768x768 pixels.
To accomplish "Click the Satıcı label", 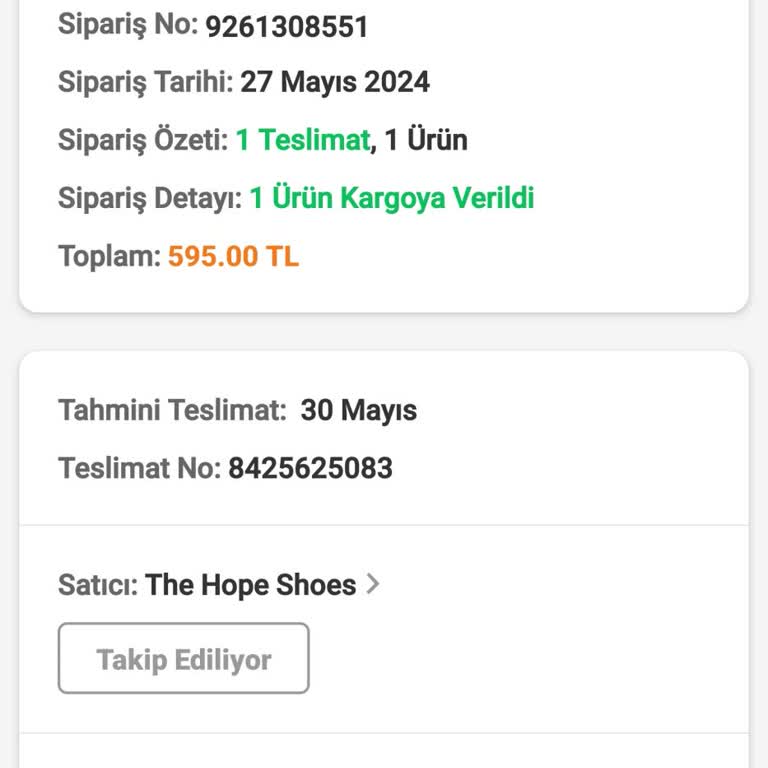I will click(98, 585).
